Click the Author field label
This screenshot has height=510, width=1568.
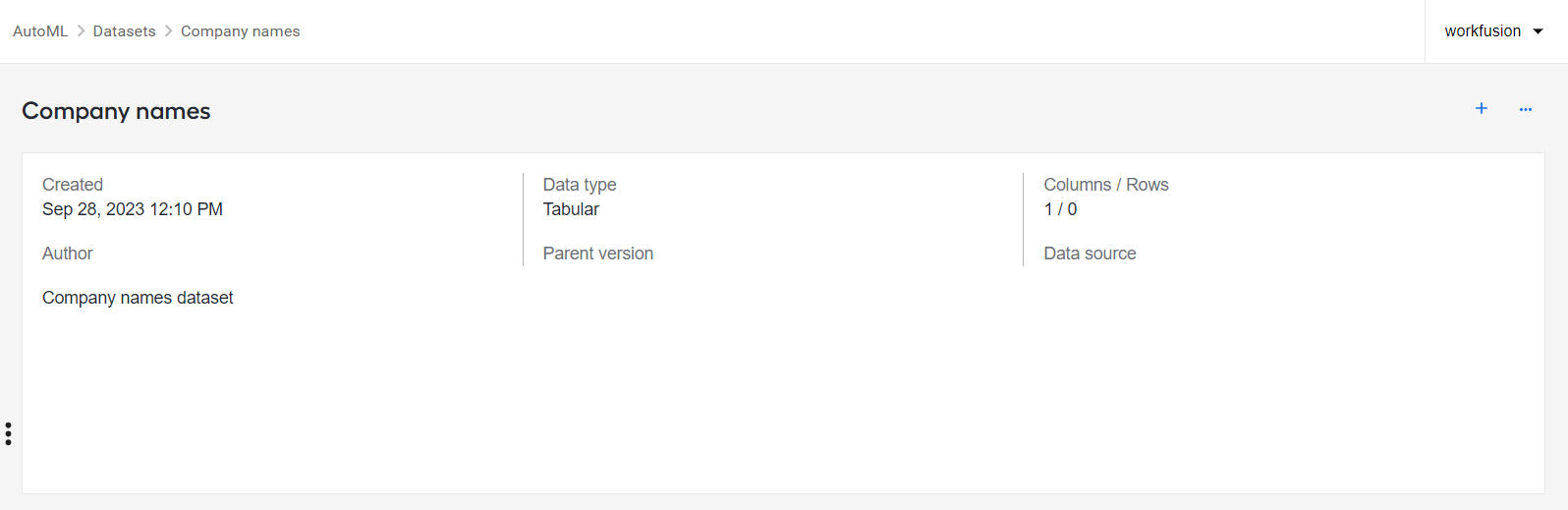(67, 254)
